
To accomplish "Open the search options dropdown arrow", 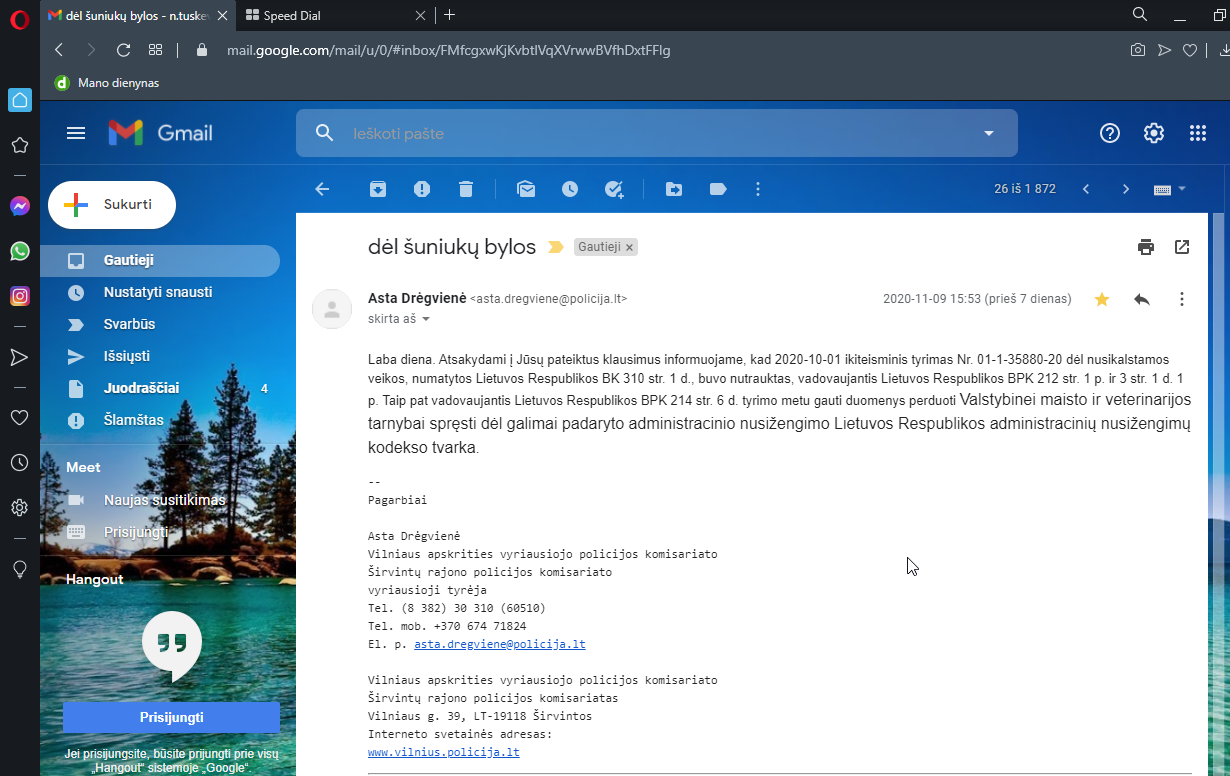I will 989,134.
